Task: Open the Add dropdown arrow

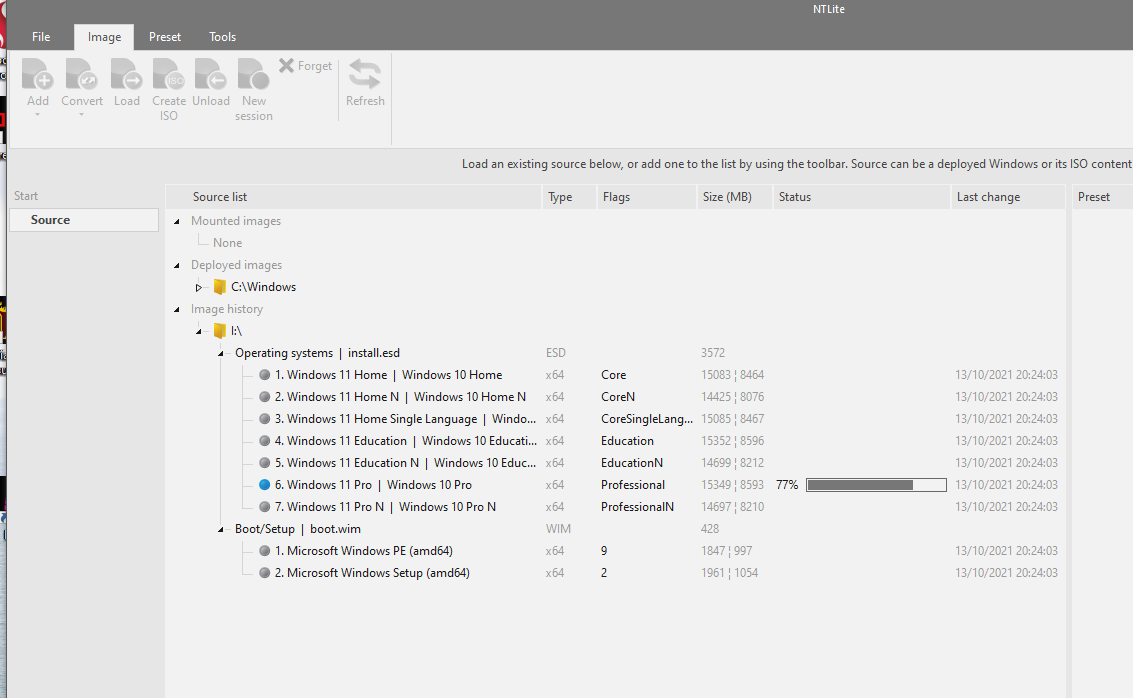Action: tap(38, 115)
